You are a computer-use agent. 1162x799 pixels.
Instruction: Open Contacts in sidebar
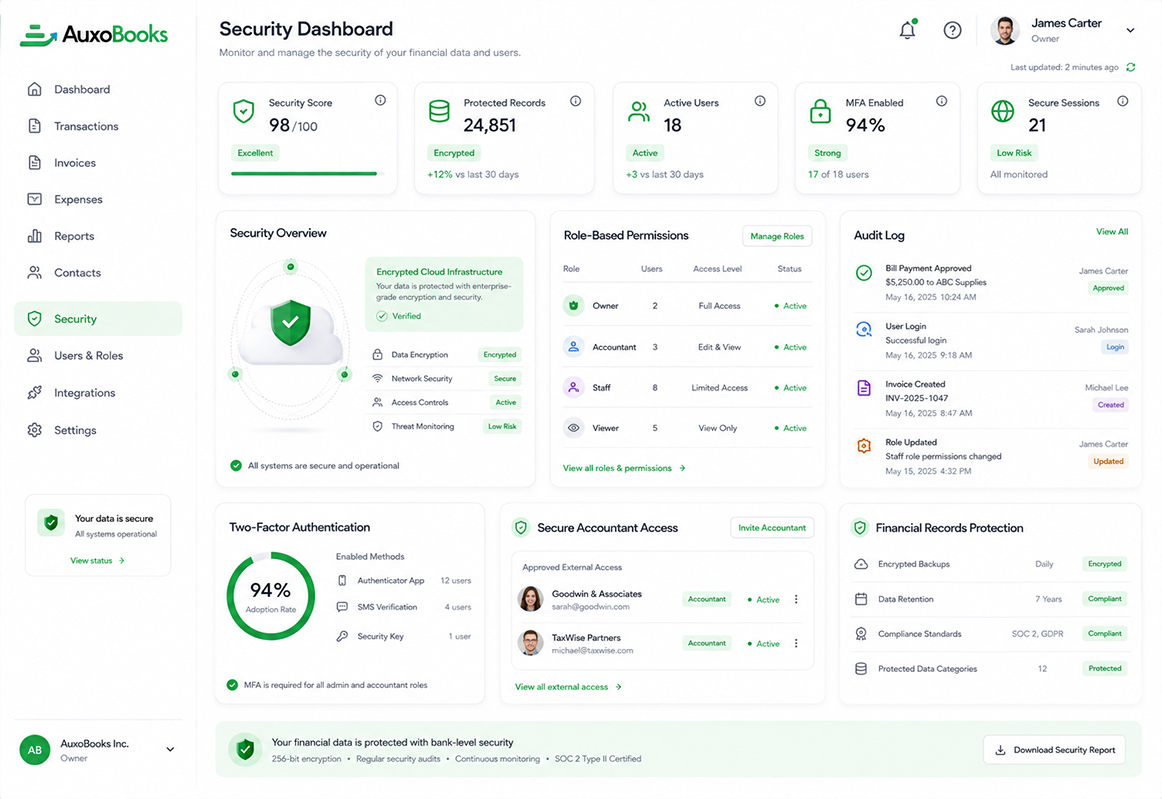[x=98, y=273]
